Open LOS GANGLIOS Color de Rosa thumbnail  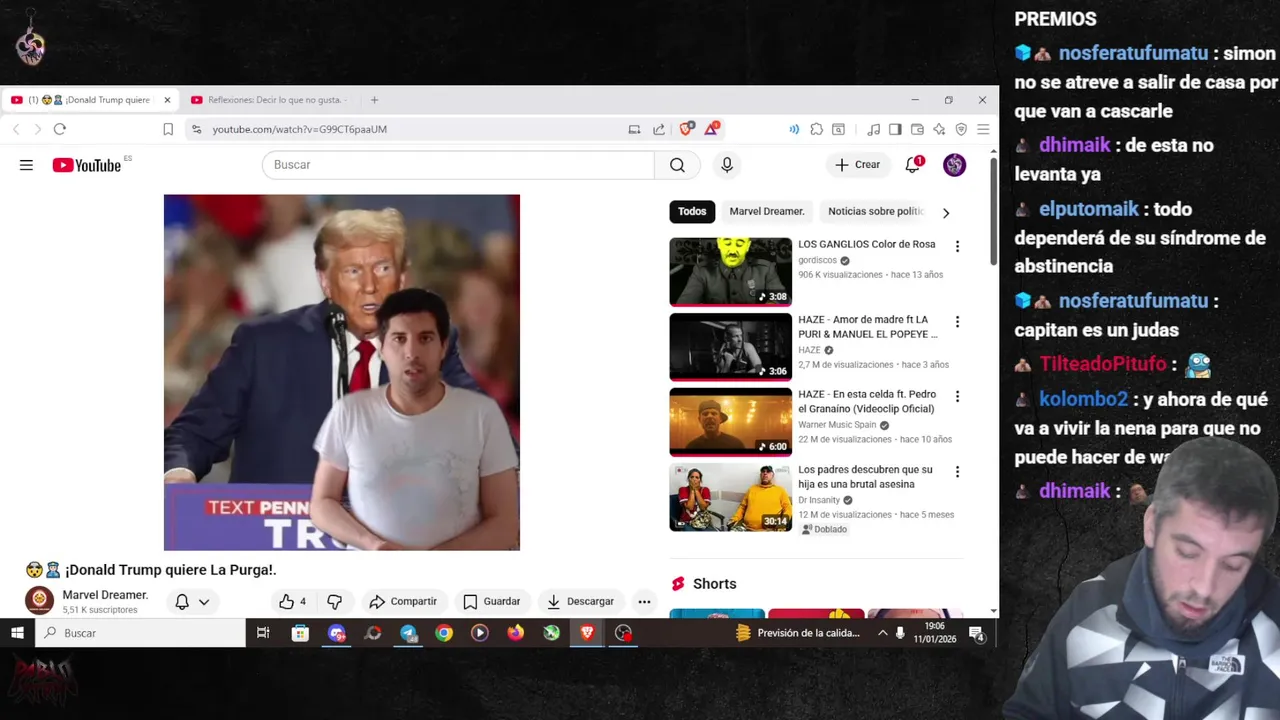[x=730, y=271]
